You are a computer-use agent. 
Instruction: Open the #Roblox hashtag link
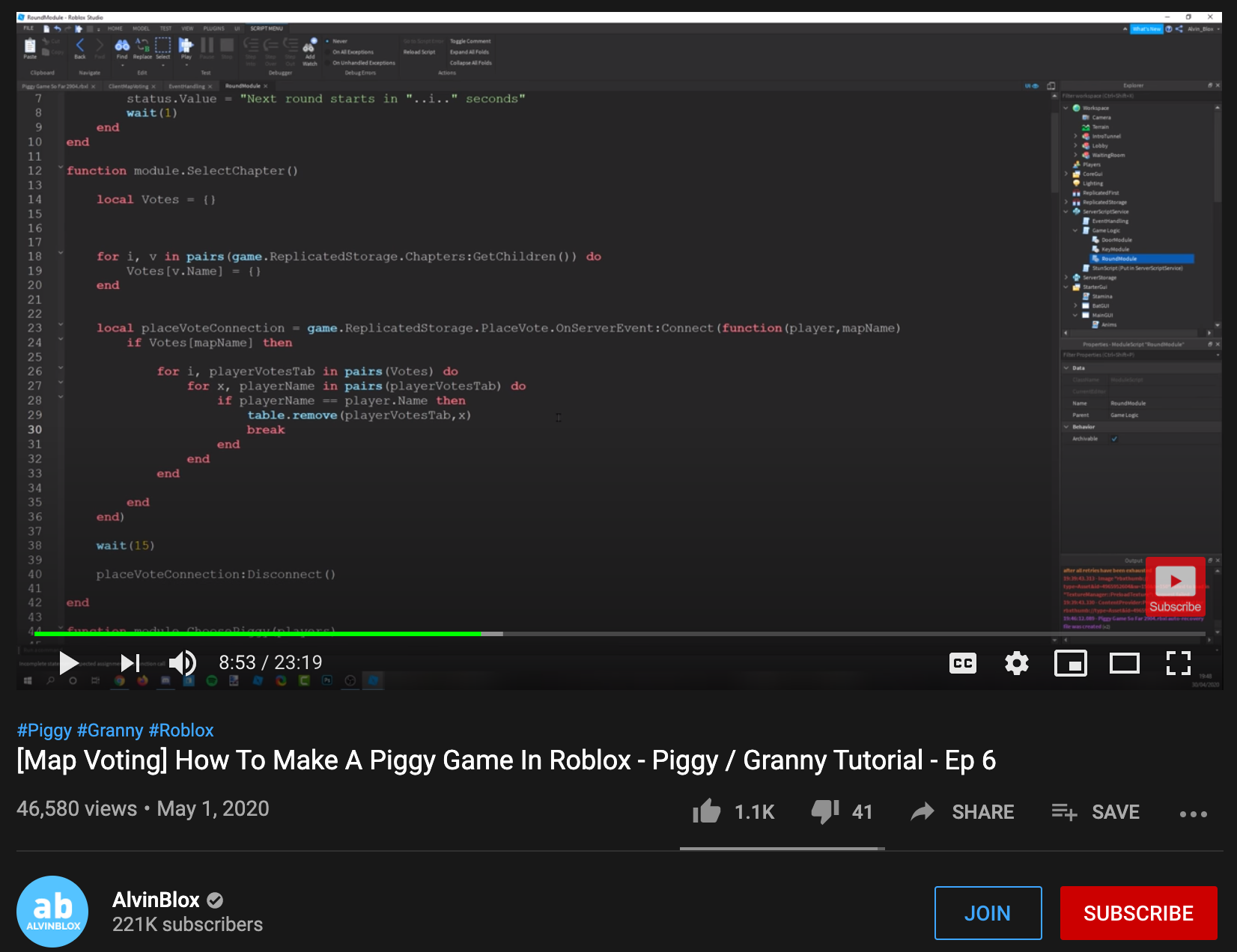coord(181,730)
